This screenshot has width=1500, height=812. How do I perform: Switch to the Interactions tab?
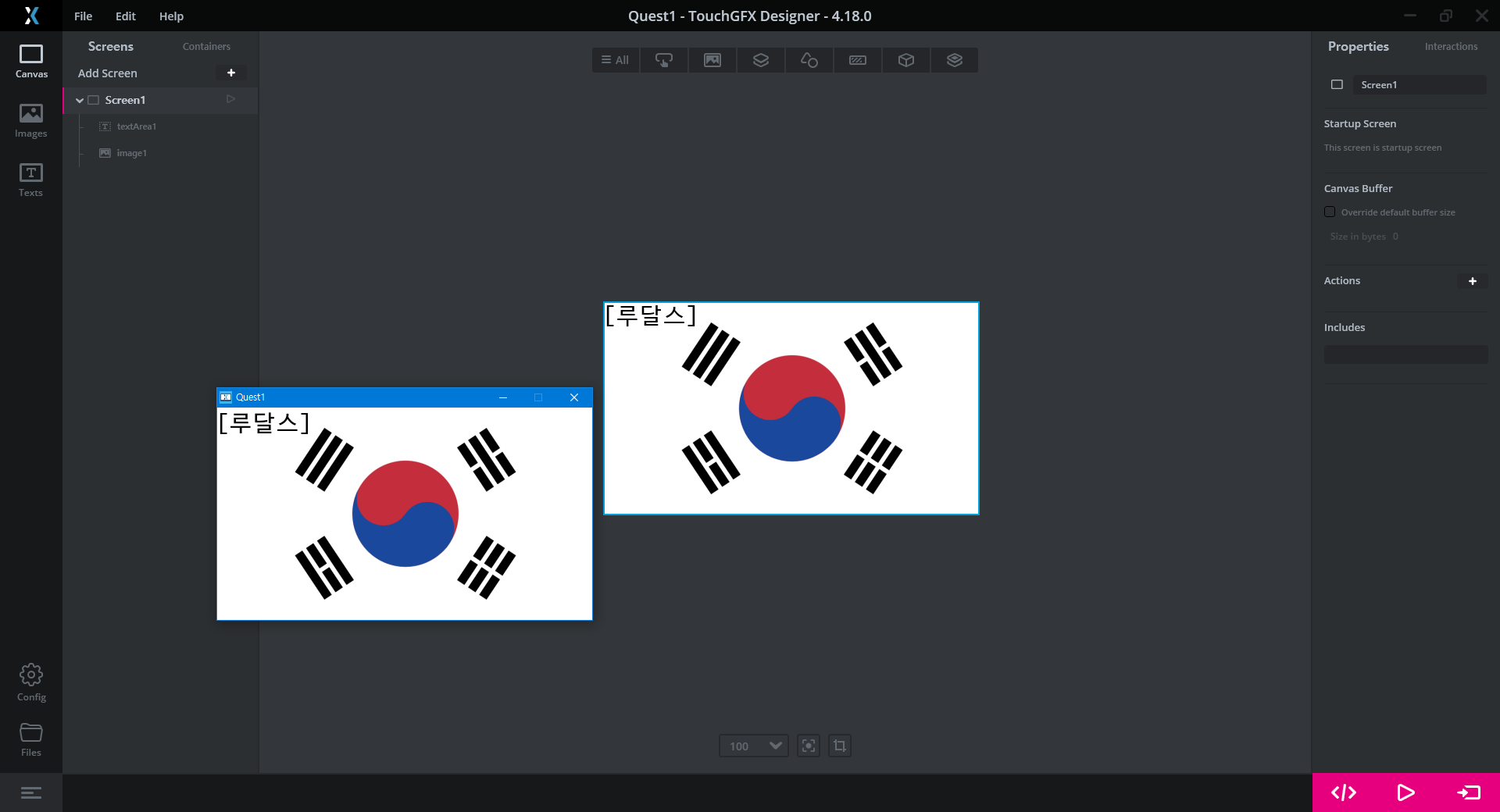coord(1451,47)
